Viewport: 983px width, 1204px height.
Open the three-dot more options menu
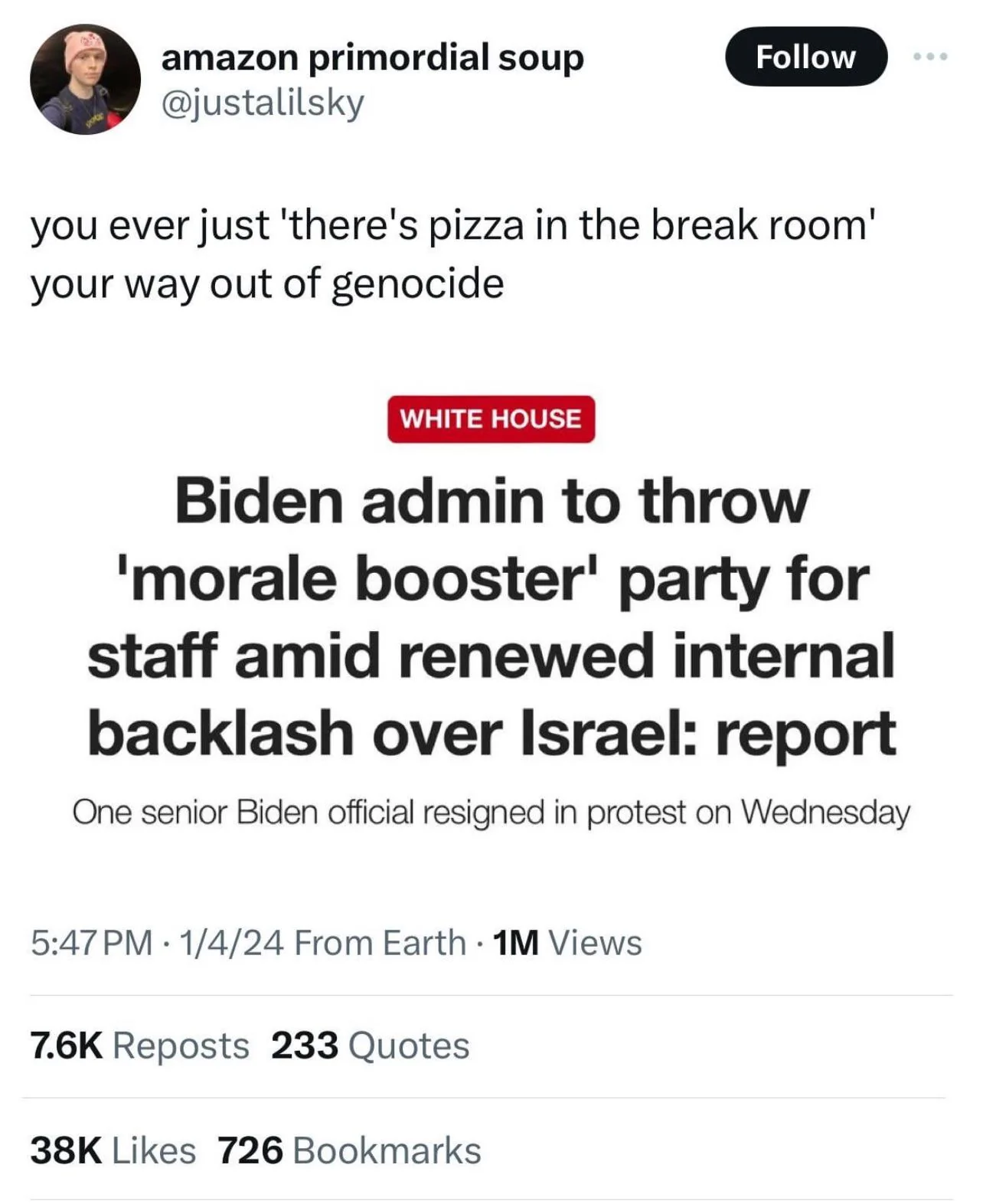[x=931, y=56]
